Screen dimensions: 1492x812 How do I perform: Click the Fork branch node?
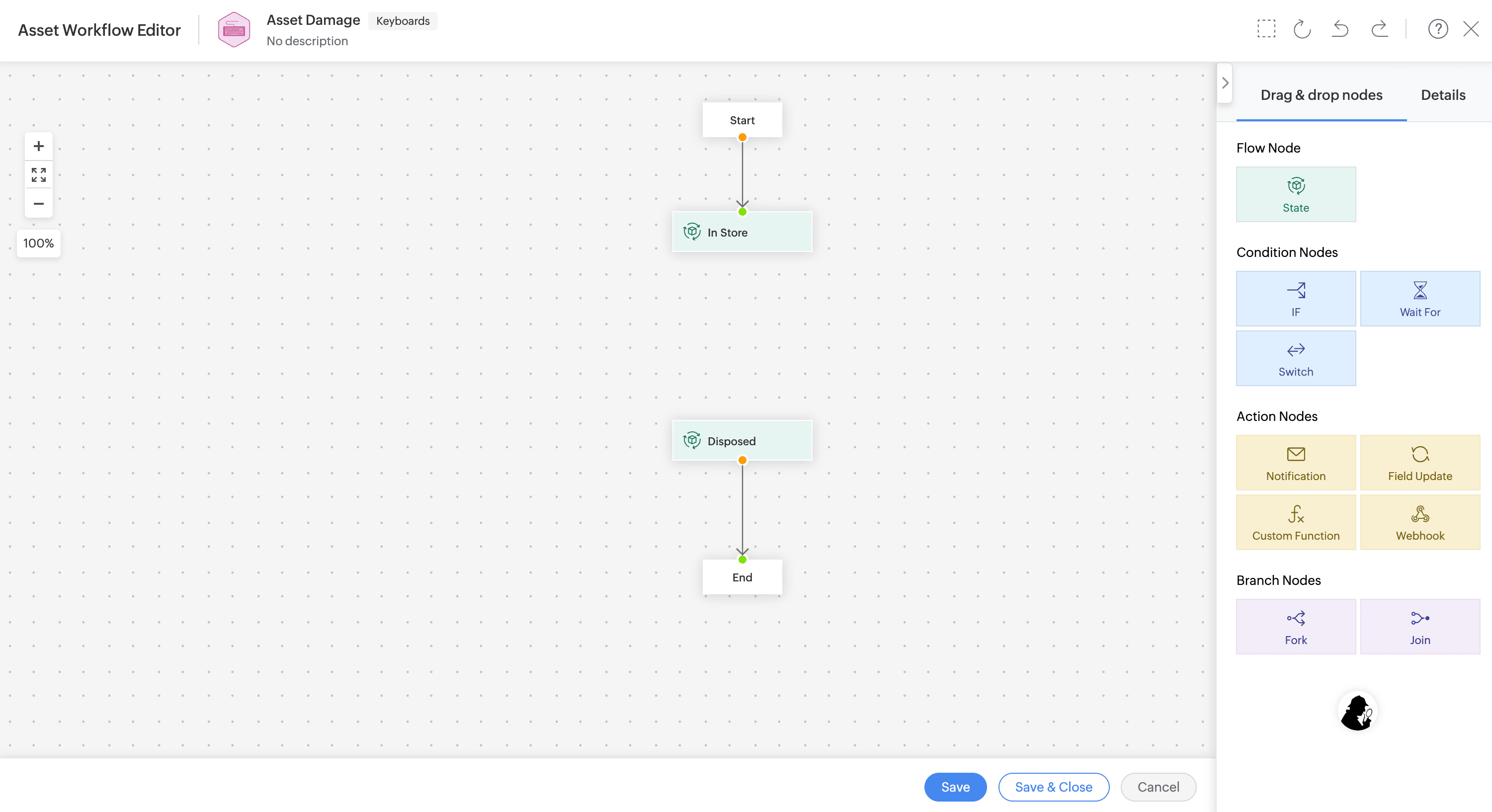[1296, 626]
